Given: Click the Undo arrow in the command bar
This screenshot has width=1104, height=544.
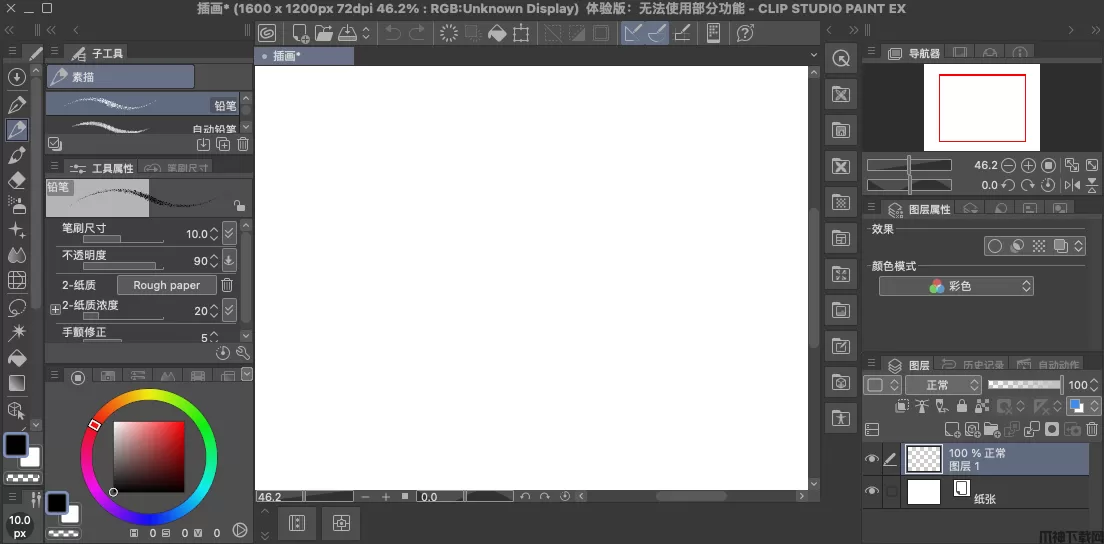Looking at the screenshot, I should [393, 33].
